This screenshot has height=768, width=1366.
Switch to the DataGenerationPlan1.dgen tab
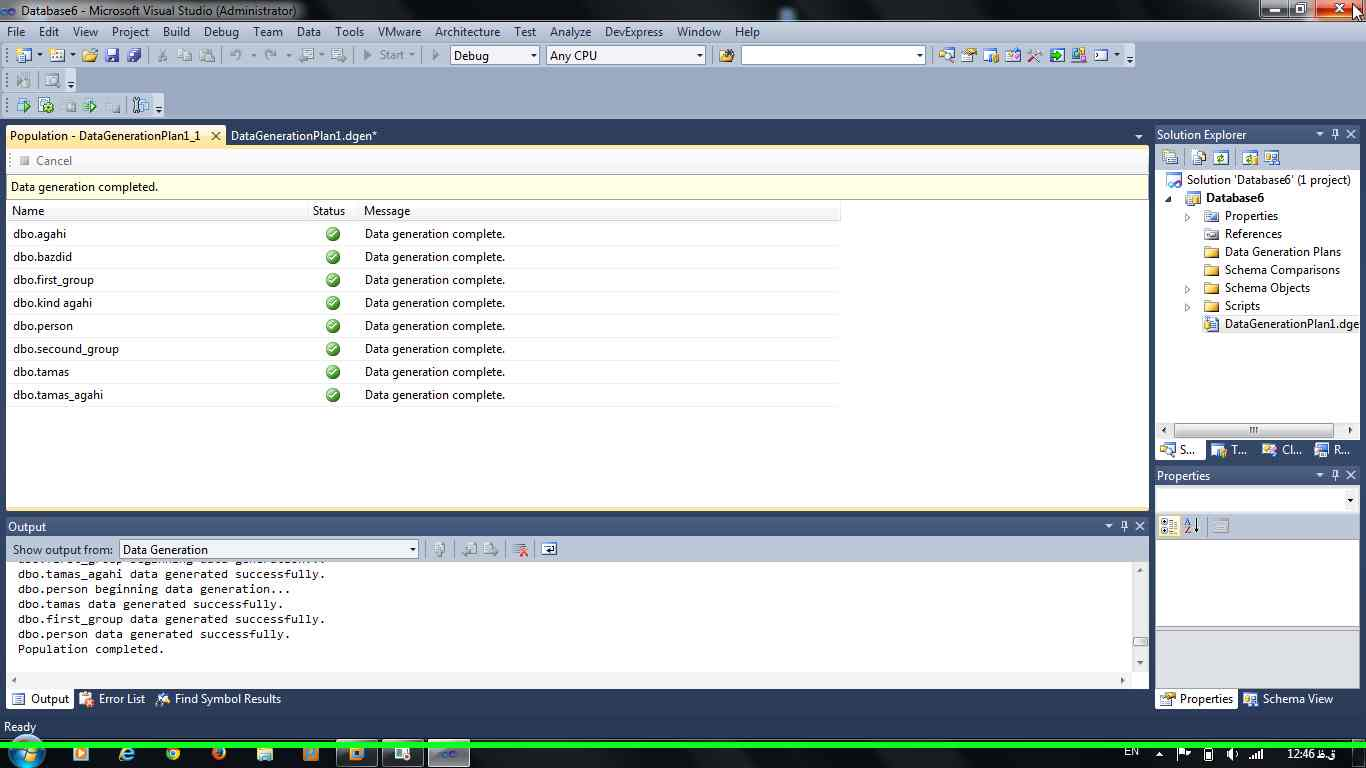(303, 136)
